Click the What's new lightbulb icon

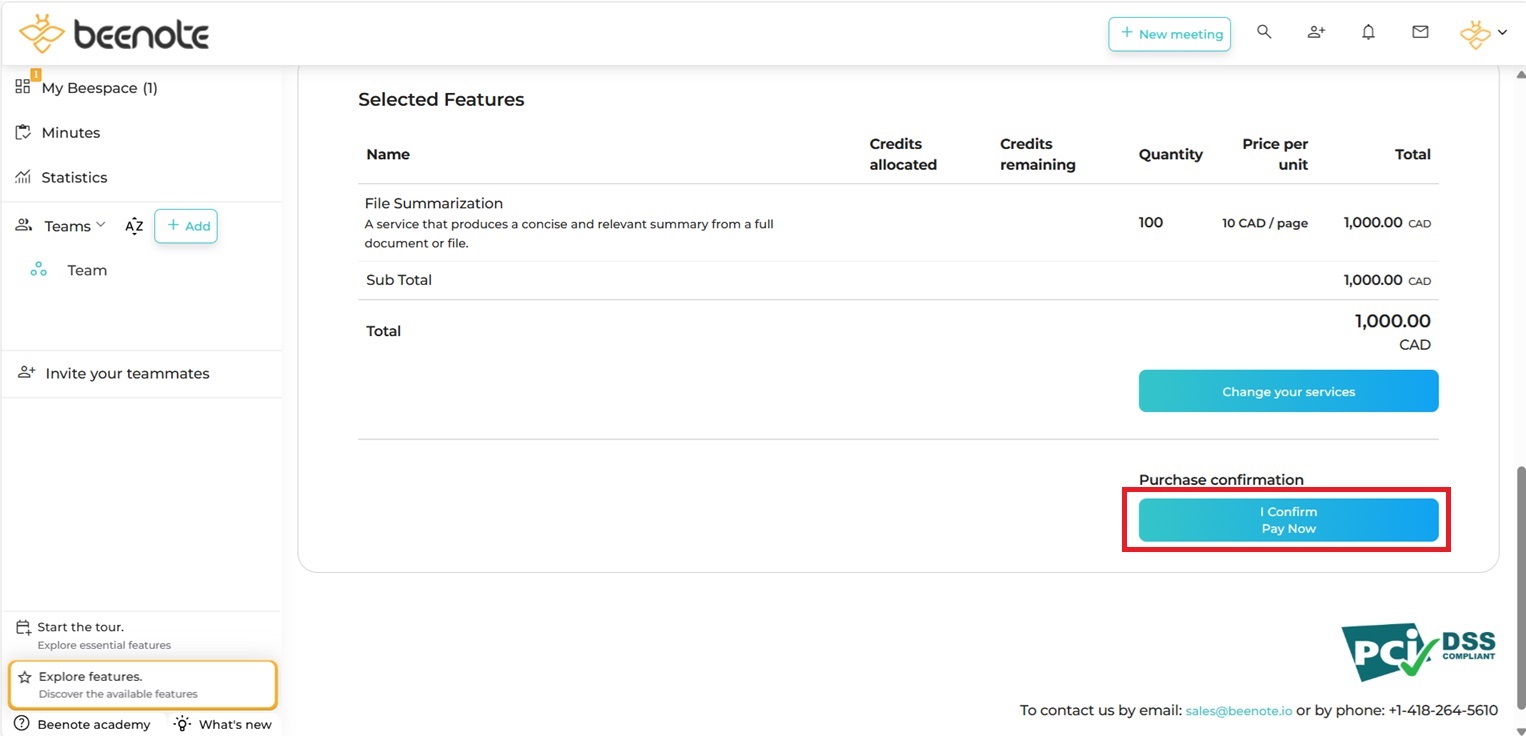[x=182, y=723]
